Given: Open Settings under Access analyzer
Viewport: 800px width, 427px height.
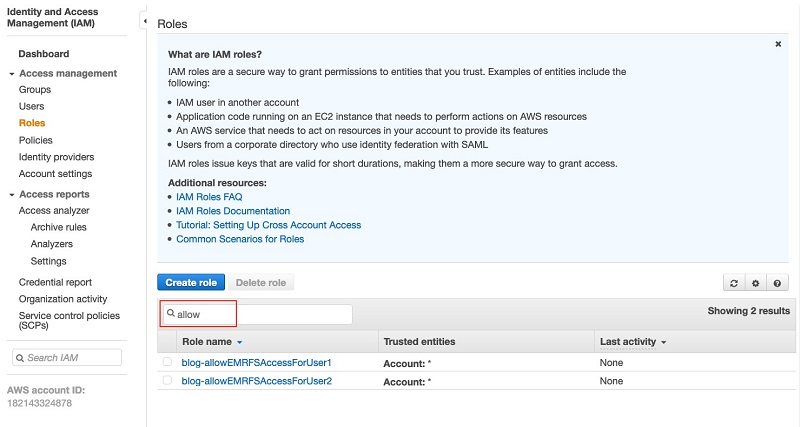Looking at the screenshot, I should coord(48,261).
